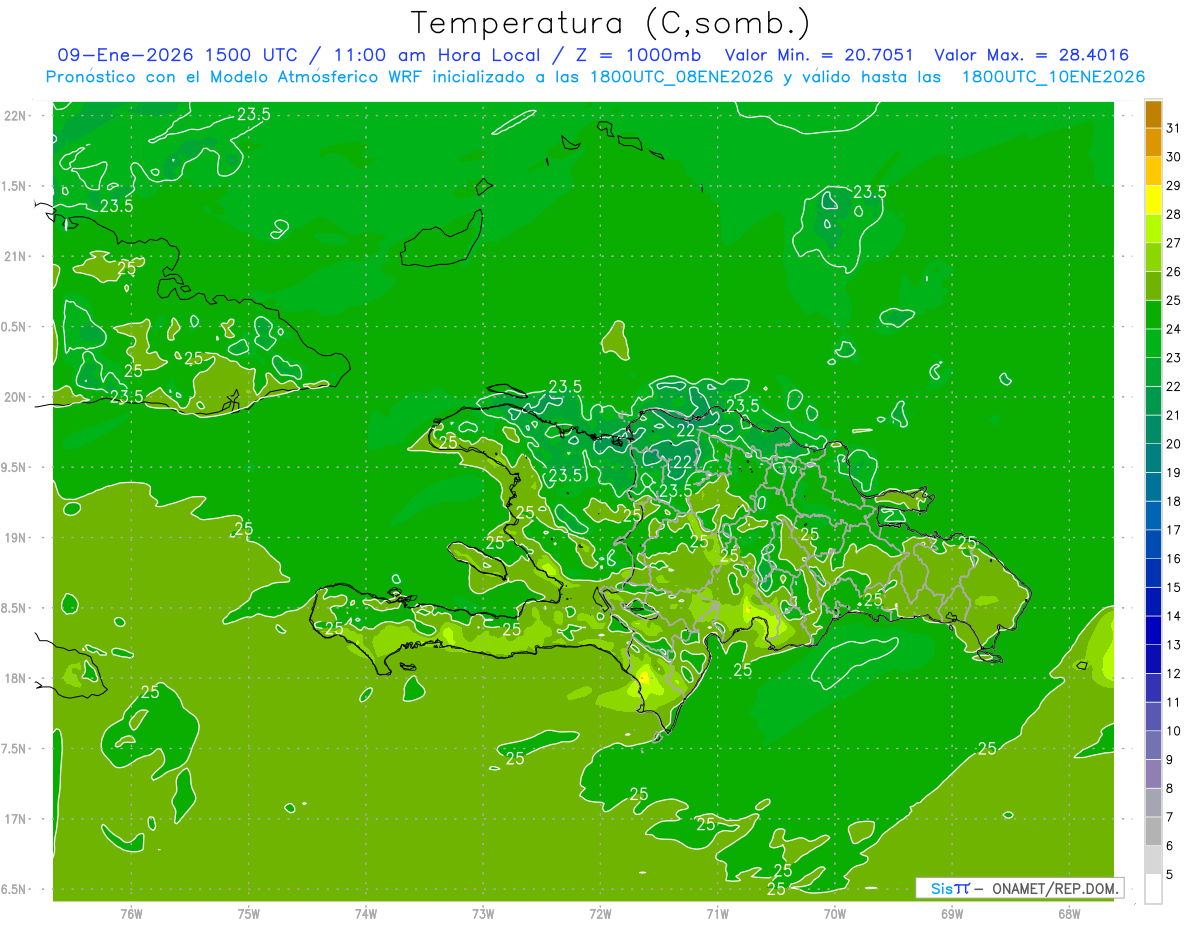Click the dark blue legend swatch between 13 and 14
1200x927 pixels.
pyautogui.click(x=1153, y=631)
